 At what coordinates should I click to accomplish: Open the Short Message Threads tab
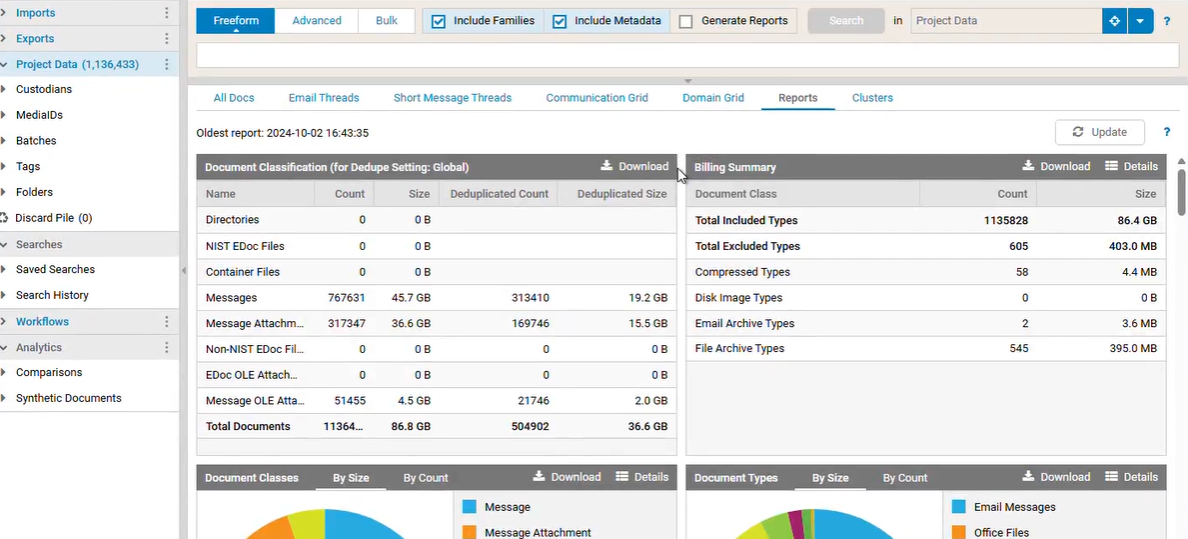452,98
